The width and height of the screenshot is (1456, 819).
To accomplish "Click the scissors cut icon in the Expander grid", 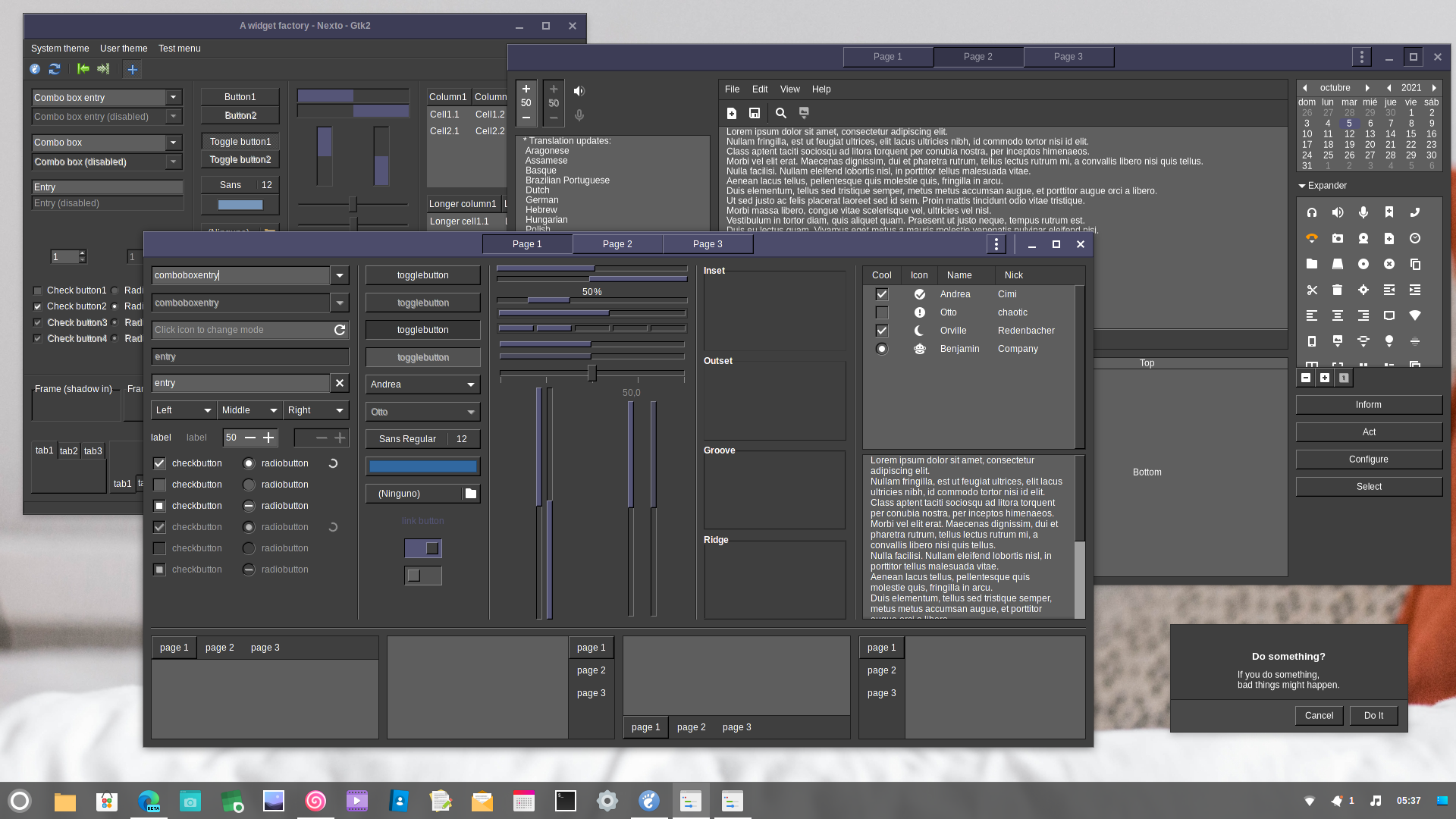I will point(1312,290).
